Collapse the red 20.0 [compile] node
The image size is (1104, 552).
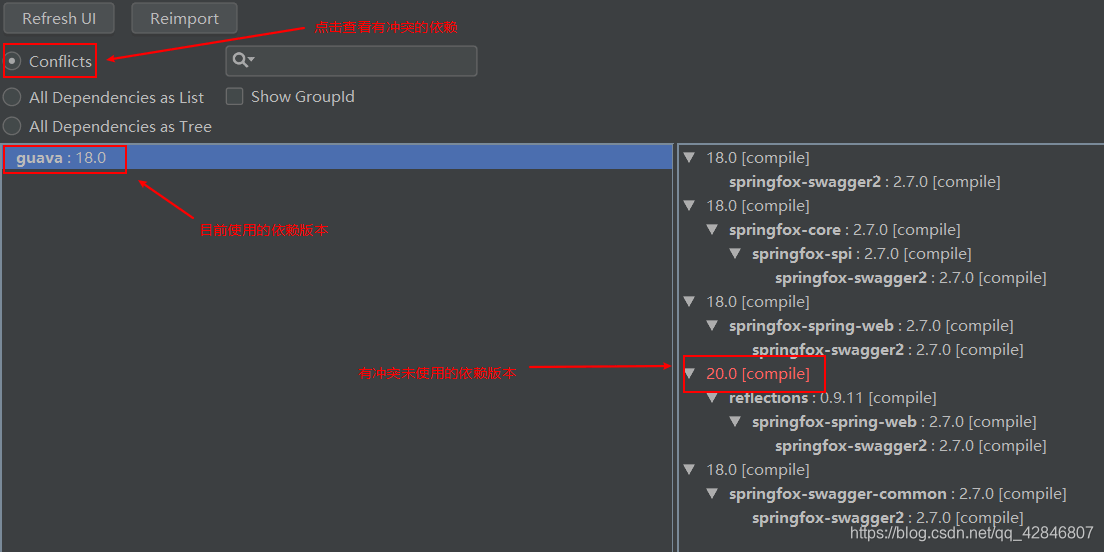(689, 374)
